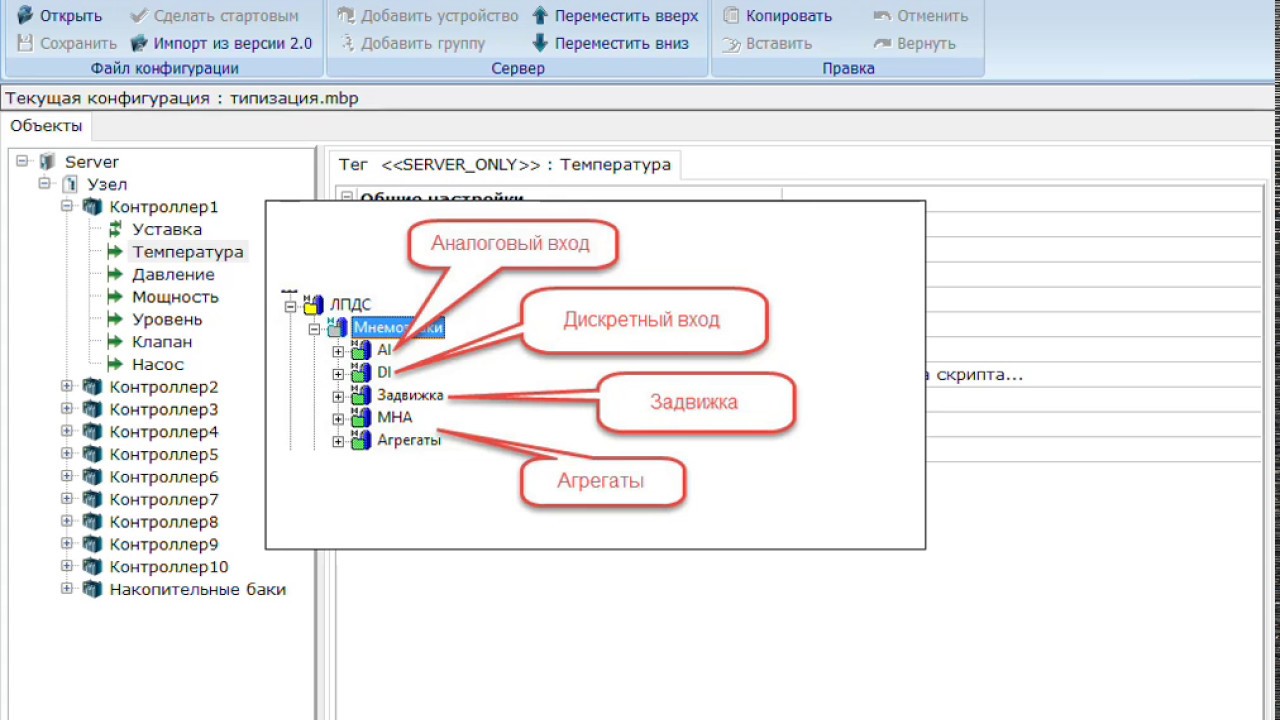Copy selection with Копировать

tap(777, 16)
